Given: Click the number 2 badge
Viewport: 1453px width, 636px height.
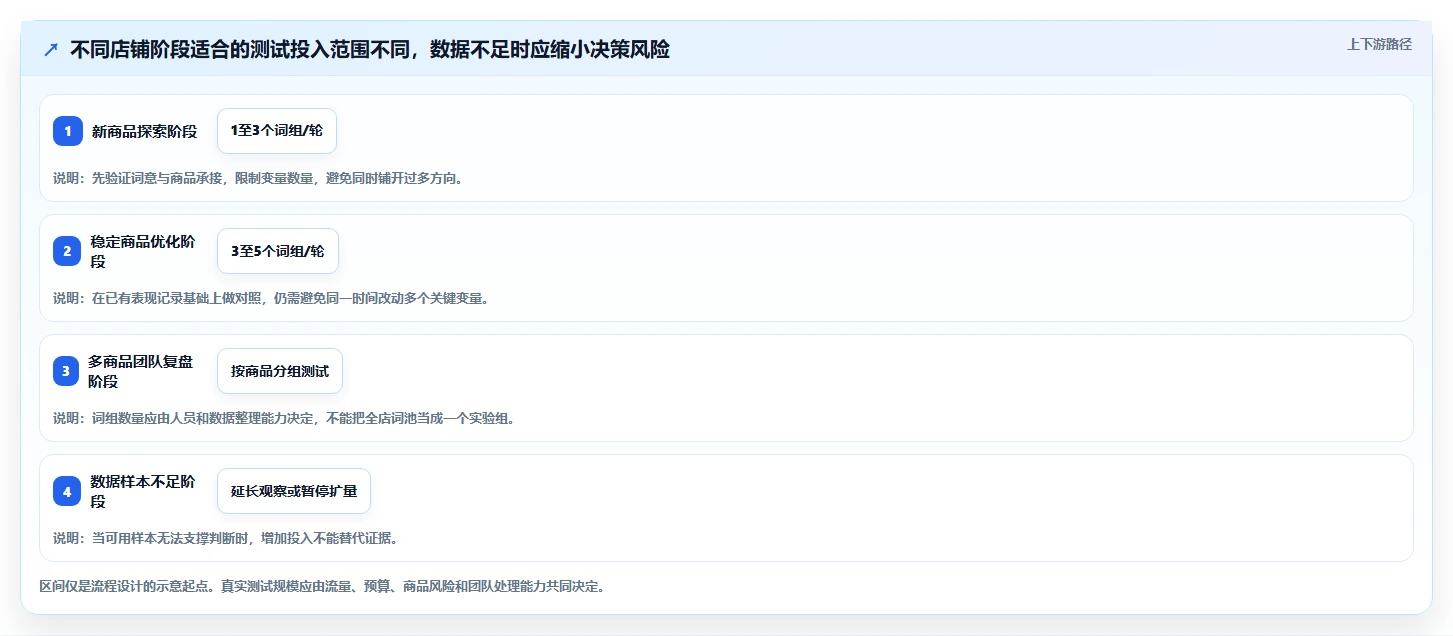Looking at the screenshot, I should (68, 251).
